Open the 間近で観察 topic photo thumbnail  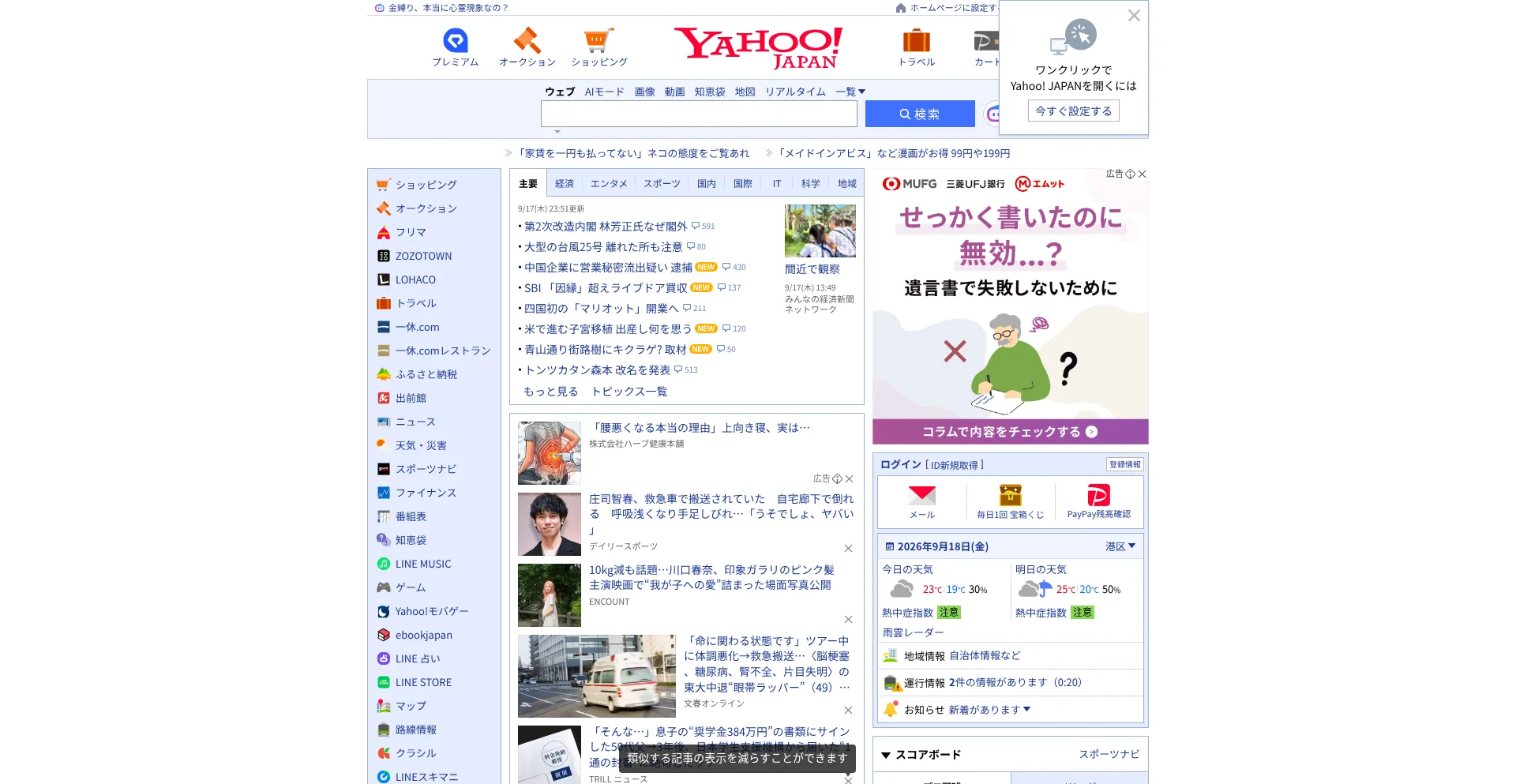820,231
